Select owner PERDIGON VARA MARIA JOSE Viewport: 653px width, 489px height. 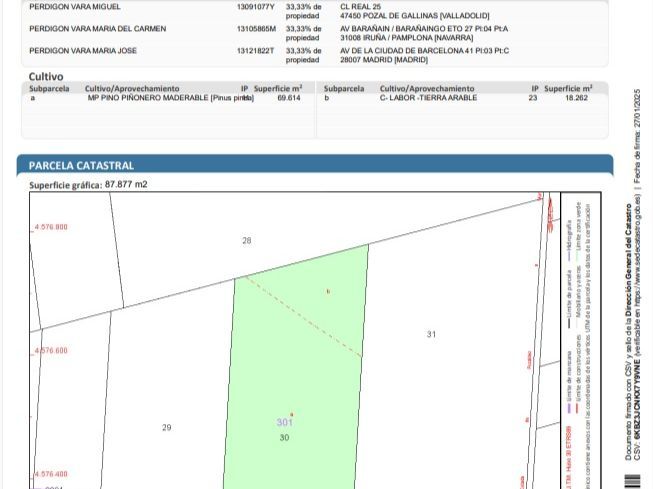pyautogui.click(x=82, y=50)
